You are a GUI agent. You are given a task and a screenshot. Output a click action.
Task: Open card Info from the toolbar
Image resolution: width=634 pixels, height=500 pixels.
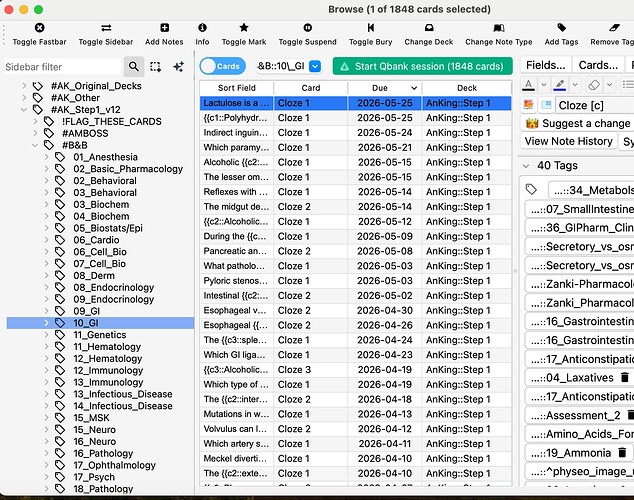[202, 28]
